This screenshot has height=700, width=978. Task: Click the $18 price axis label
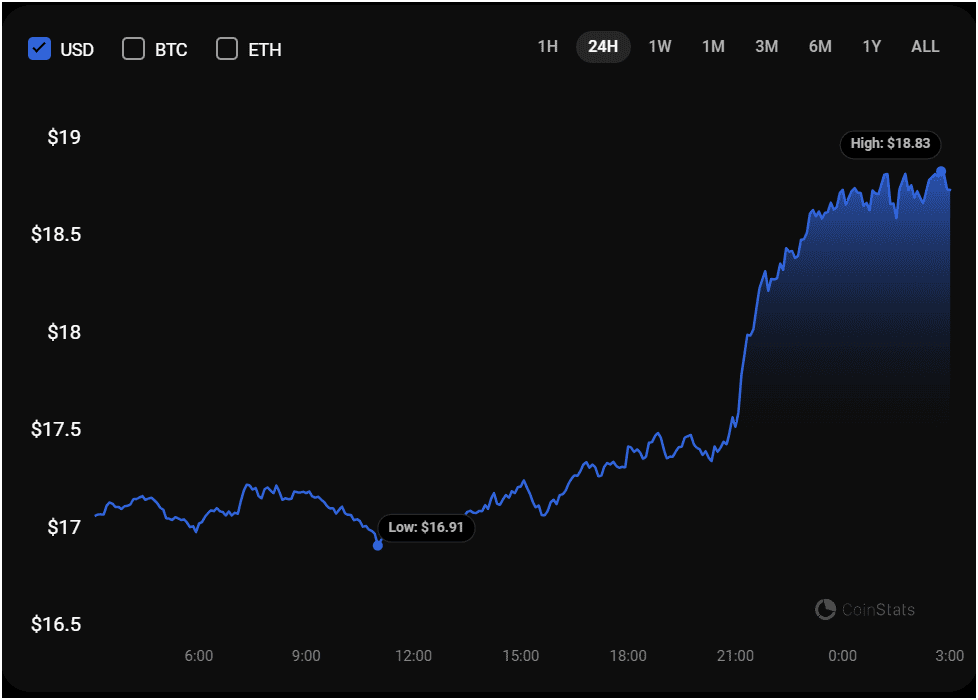64,332
